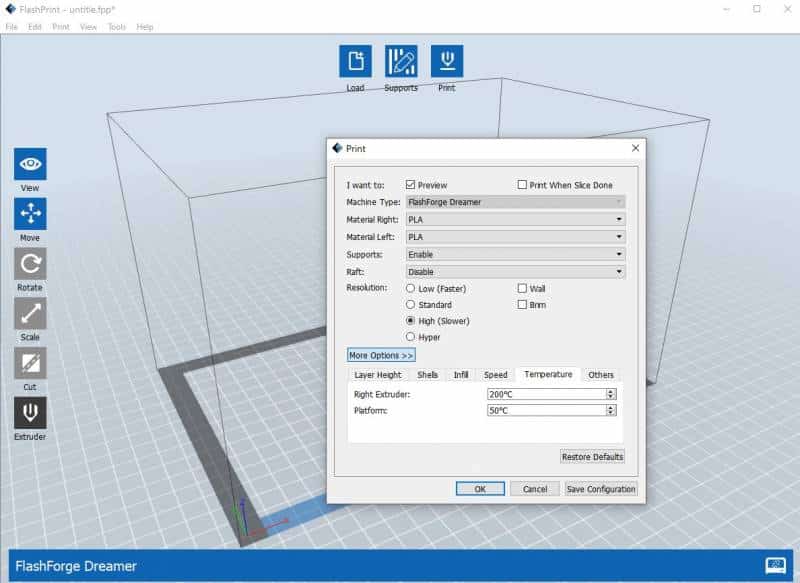Open the Tools menu
Image resolution: width=800 pixels, height=583 pixels.
(x=117, y=27)
